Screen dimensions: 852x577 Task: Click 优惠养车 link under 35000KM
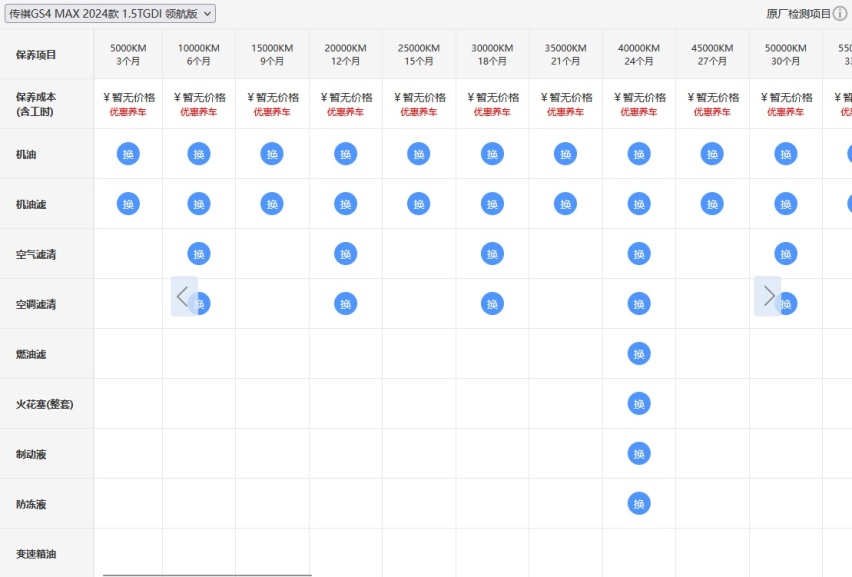[x=565, y=112]
